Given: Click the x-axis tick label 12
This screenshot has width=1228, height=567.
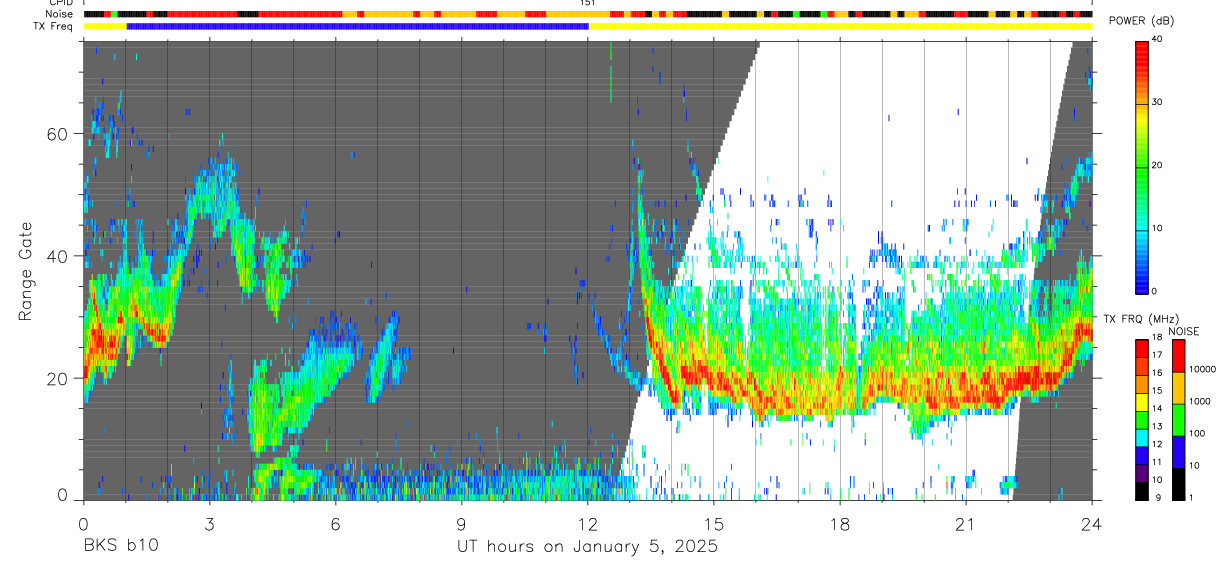Looking at the screenshot, I should (x=587, y=525).
